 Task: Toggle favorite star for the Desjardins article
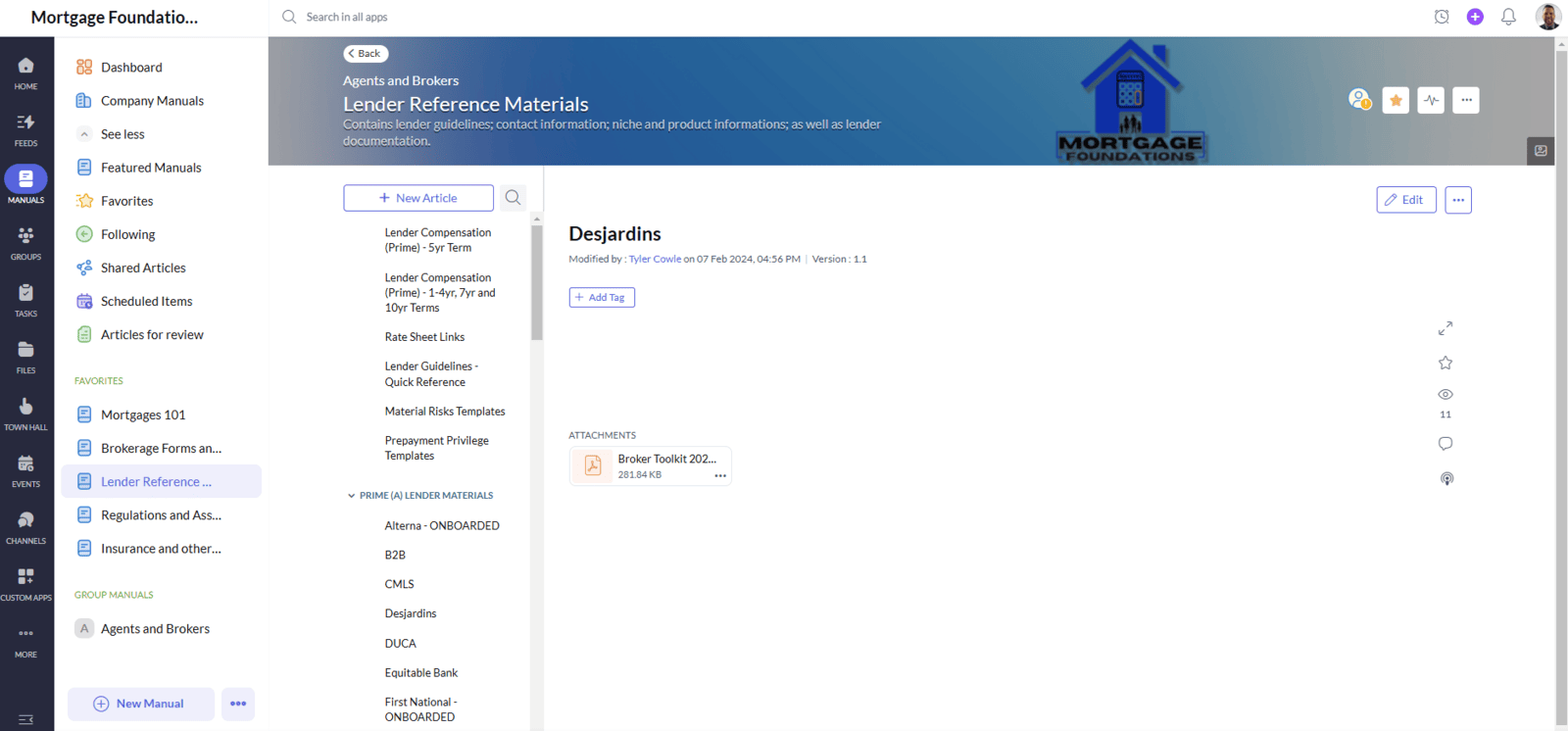coord(1445,363)
